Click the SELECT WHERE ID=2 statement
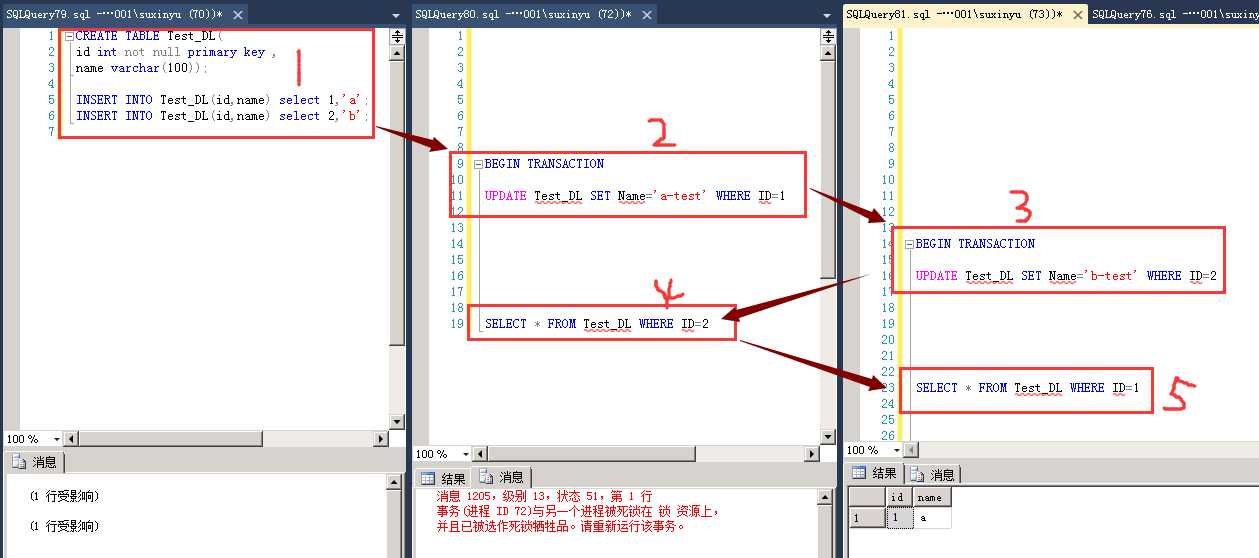The width and height of the screenshot is (1259, 558). [597, 324]
